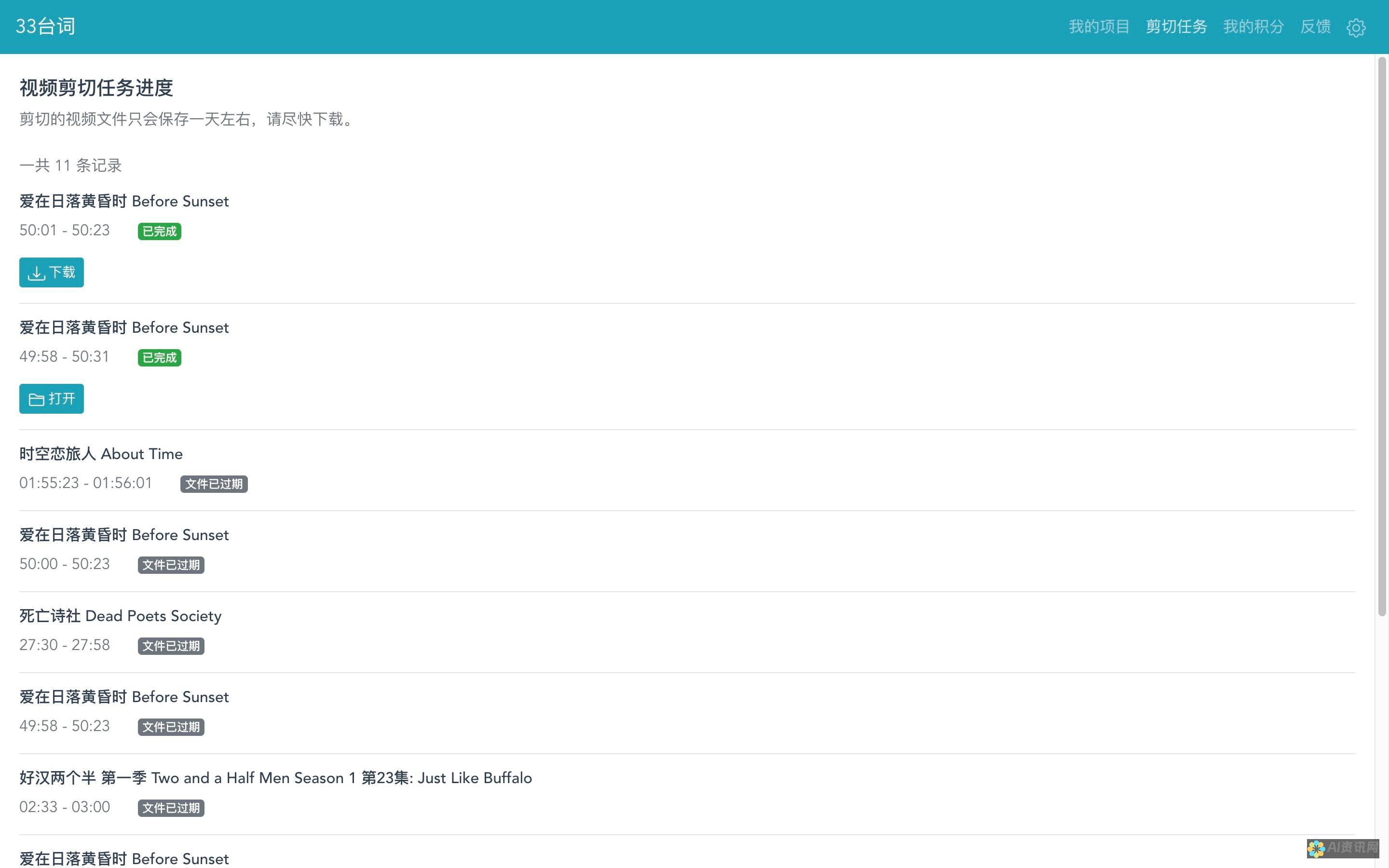The height and width of the screenshot is (868, 1389).
Task: Click the first Before Sunset title above 50:01
Action: click(x=124, y=202)
